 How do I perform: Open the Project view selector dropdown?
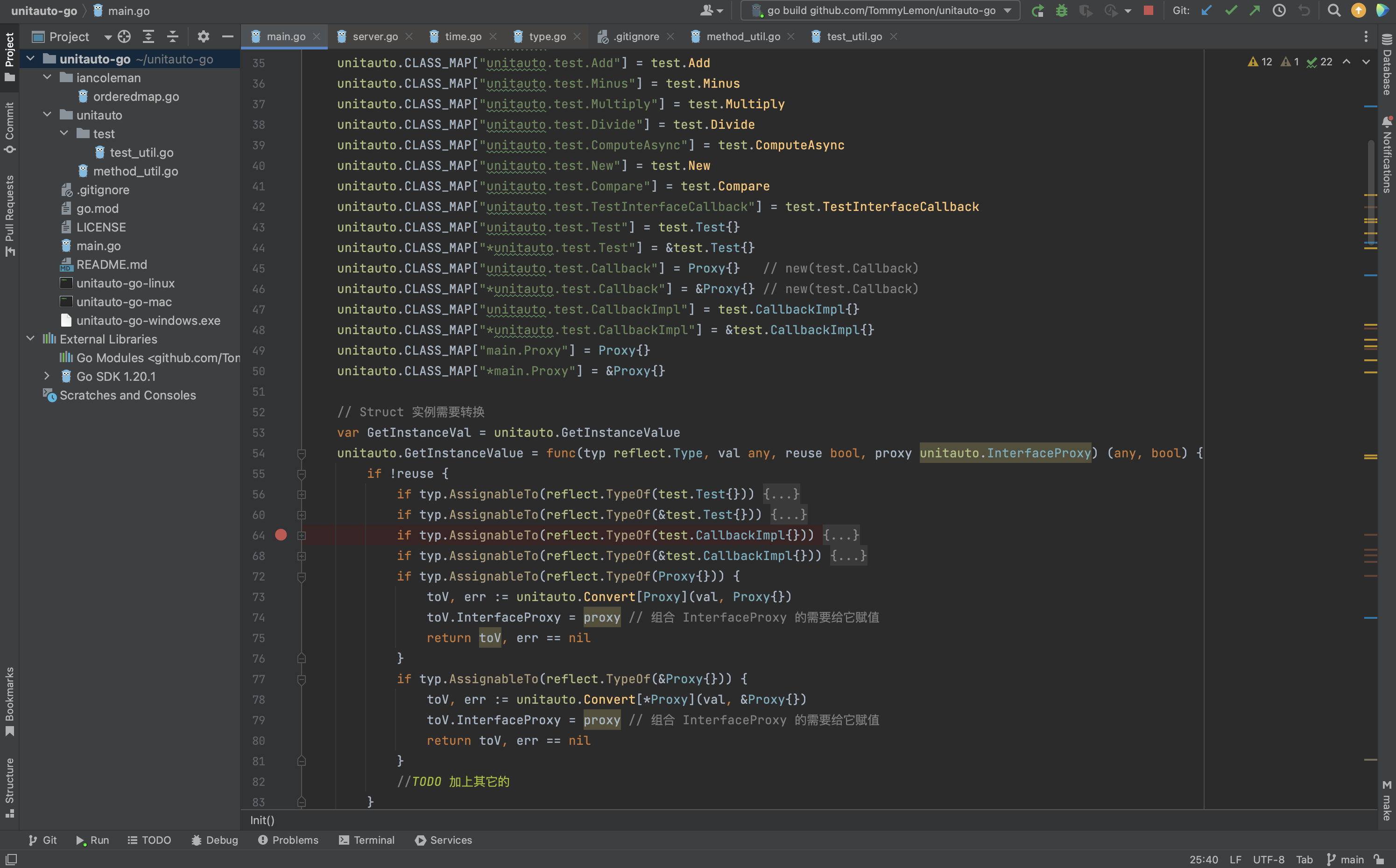point(71,37)
